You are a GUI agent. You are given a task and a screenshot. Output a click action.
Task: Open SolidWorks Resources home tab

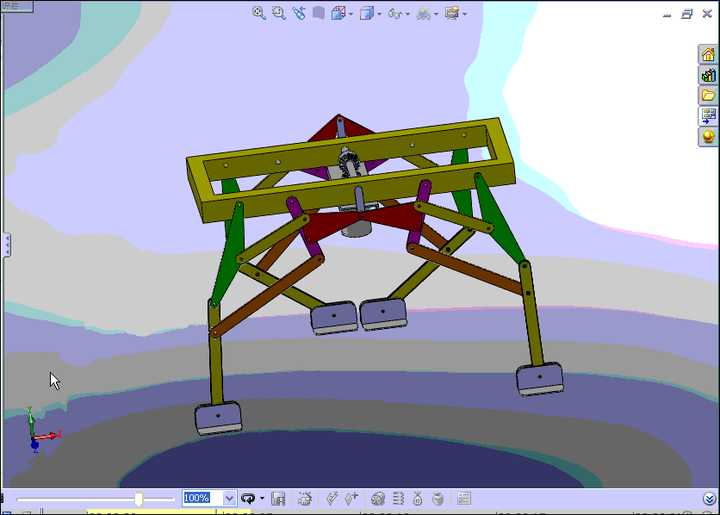pyautogui.click(x=708, y=55)
